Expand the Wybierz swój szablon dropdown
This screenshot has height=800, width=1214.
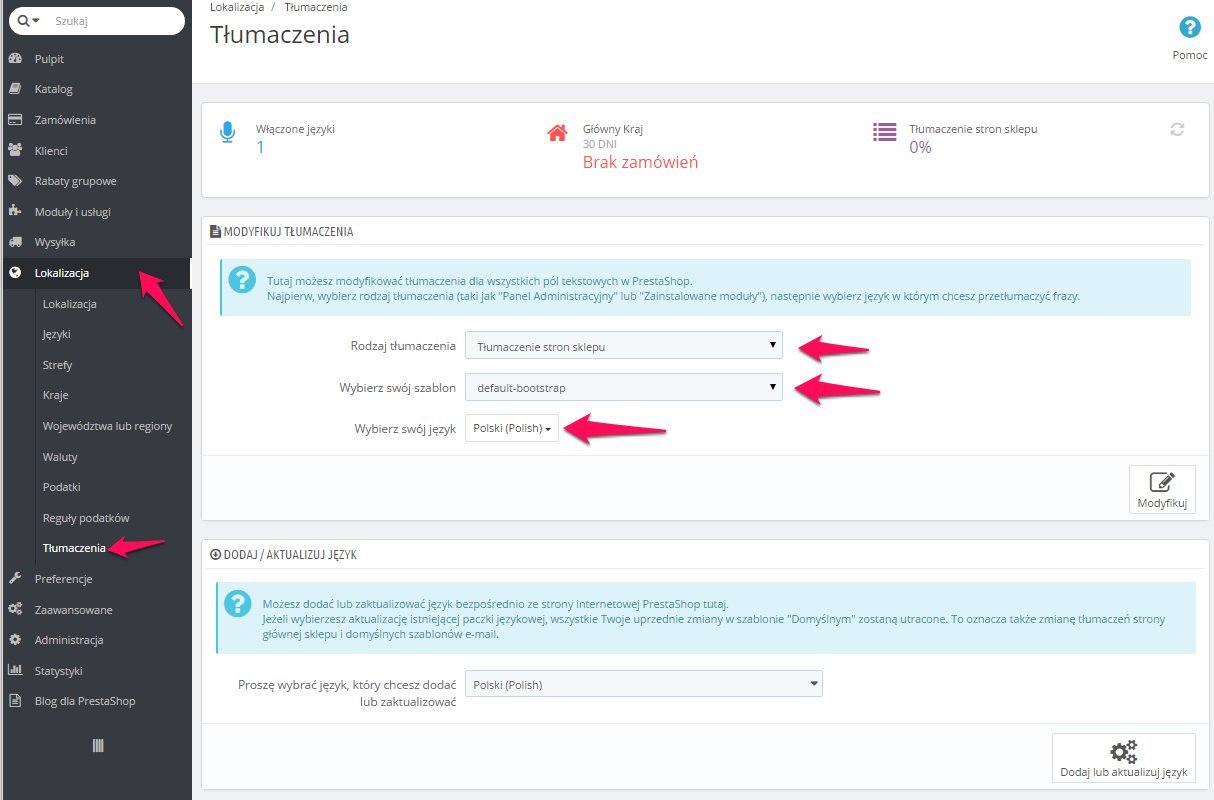click(624, 387)
